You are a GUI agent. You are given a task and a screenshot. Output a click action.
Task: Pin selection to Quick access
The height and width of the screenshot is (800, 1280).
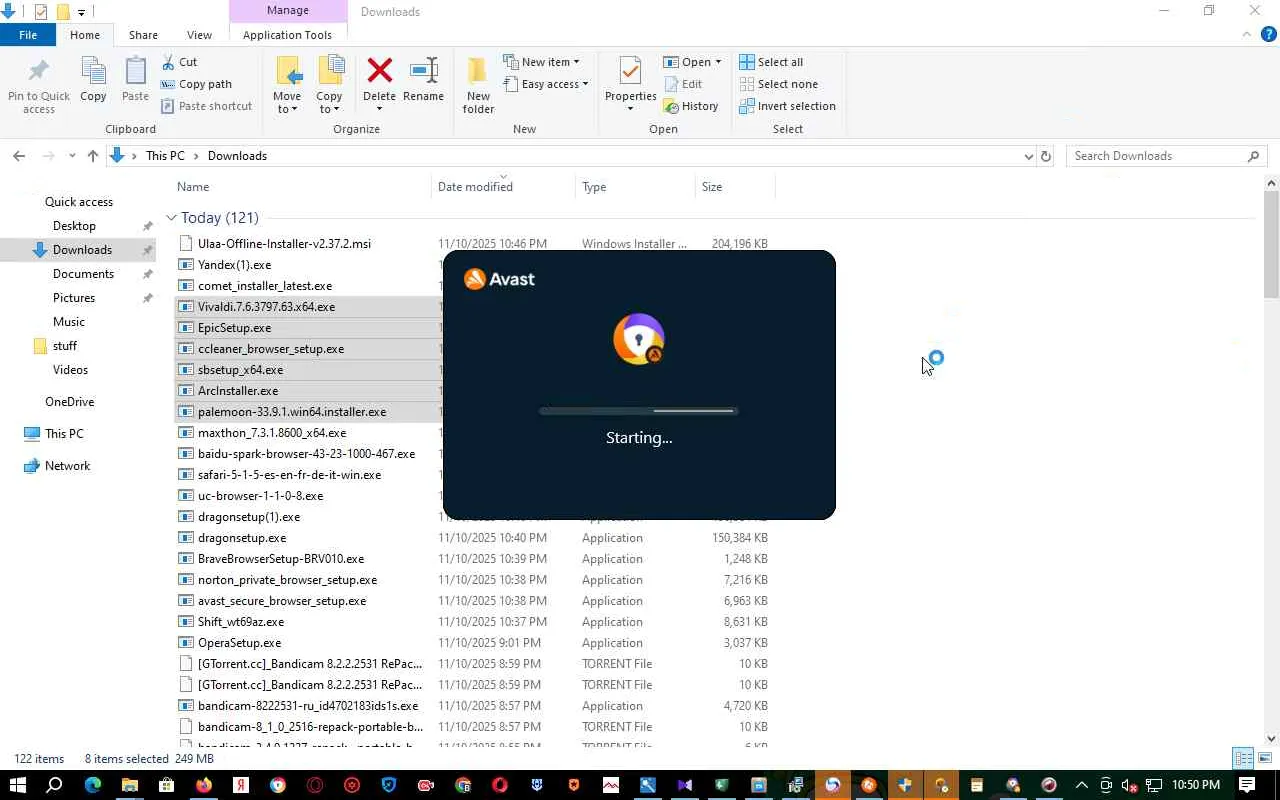pyautogui.click(x=39, y=84)
